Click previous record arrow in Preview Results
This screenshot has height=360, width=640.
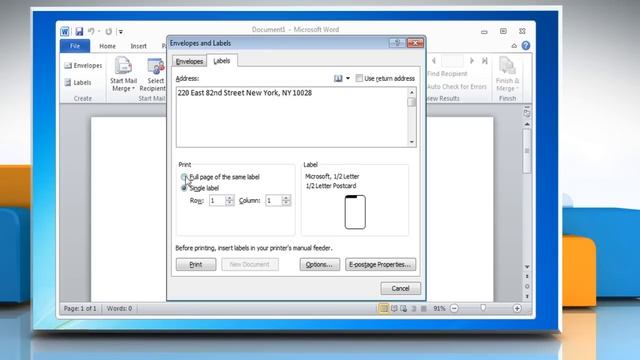[434, 61]
